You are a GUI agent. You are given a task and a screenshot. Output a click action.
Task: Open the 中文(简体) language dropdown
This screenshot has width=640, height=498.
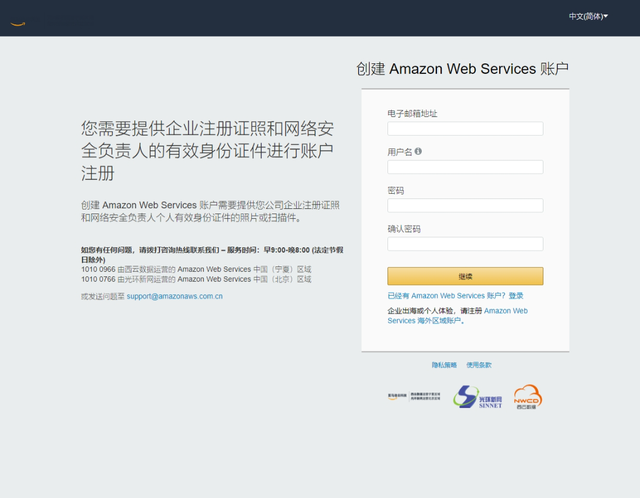588,16
